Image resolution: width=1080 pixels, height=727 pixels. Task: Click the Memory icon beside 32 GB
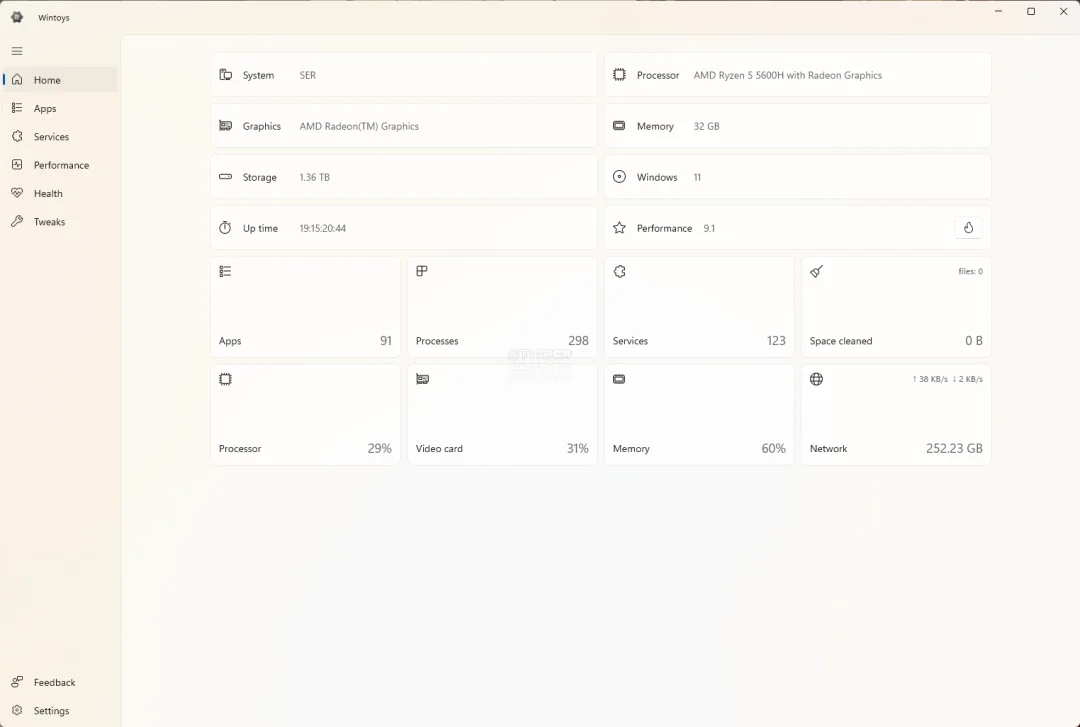click(x=619, y=125)
